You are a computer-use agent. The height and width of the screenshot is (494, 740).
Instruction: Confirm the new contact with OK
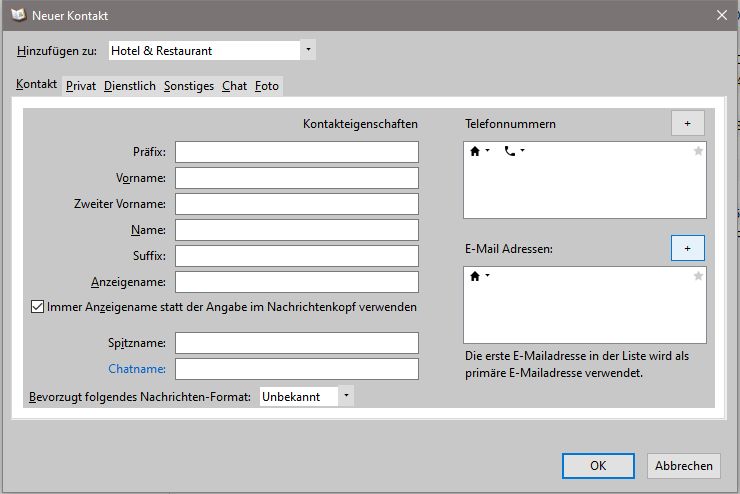[x=598, y=466]
